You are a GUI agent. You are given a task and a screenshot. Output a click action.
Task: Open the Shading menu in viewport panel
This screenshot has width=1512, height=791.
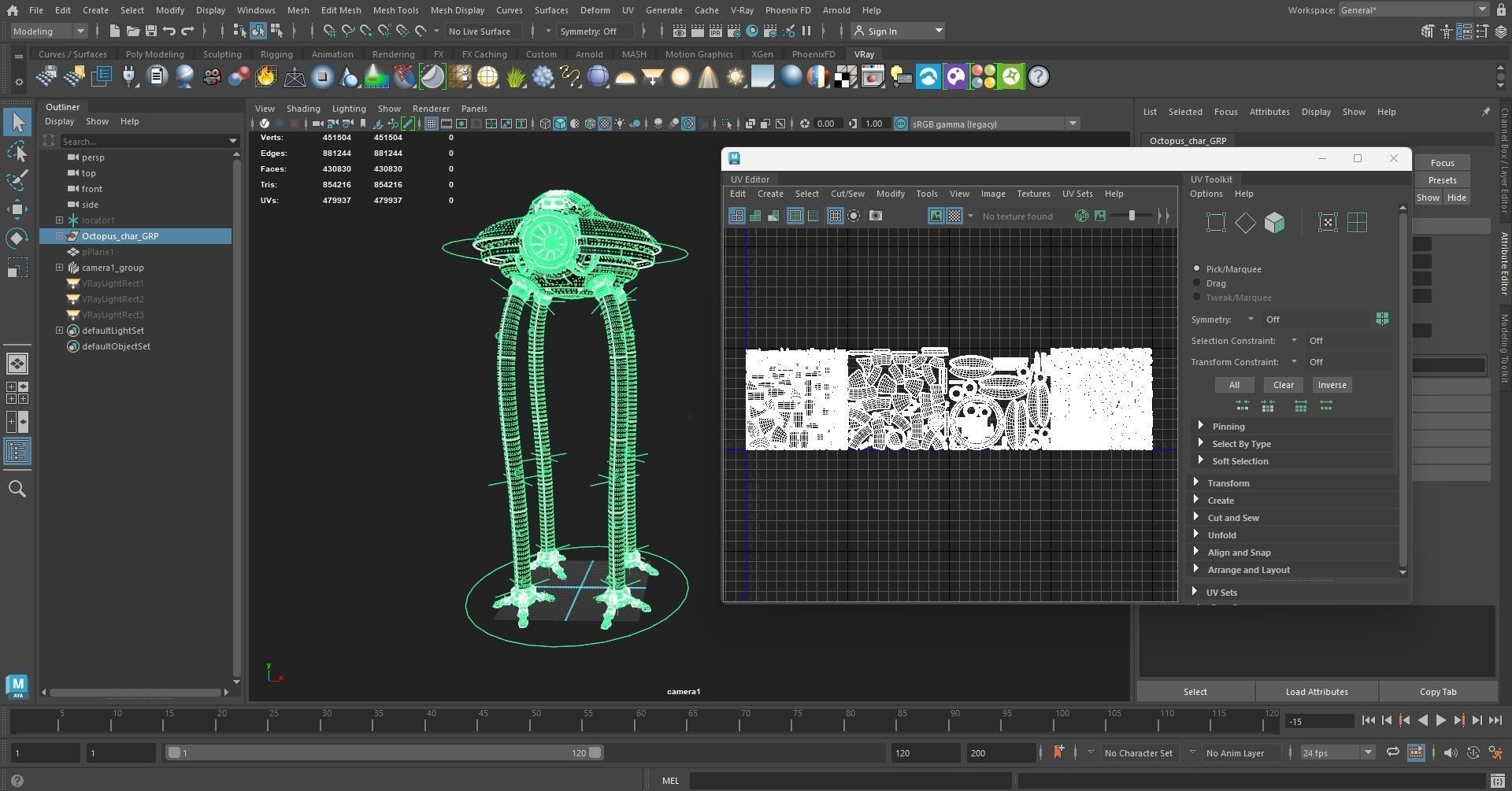click(303, 109)
